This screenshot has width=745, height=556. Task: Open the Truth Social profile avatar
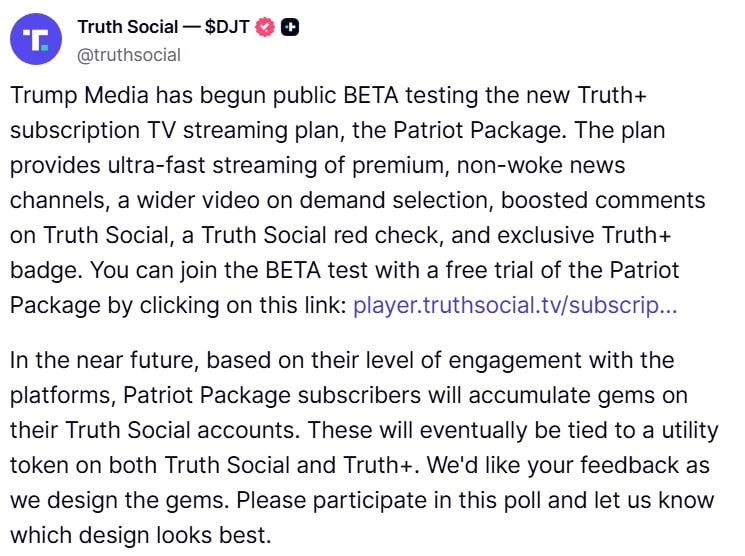click(36, 39)
